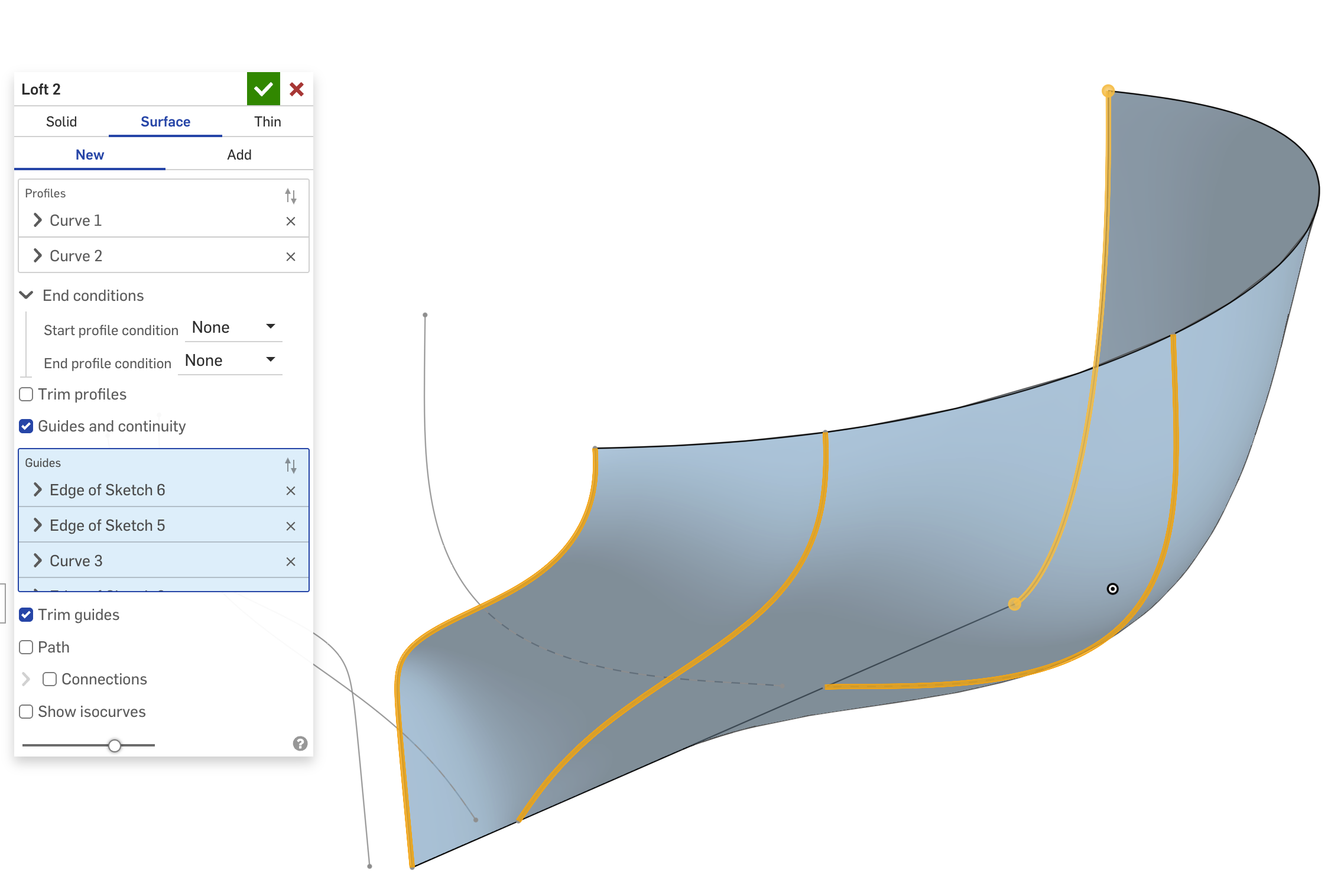Uncheck Guides and continuity
1344x896 pixels.
[26, 426]
